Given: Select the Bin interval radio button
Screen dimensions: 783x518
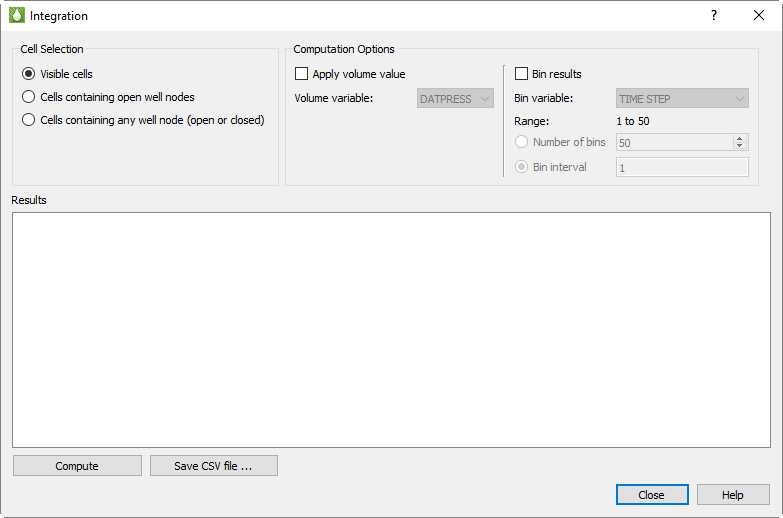Looking at the screenshot, I should pos(521,167).
